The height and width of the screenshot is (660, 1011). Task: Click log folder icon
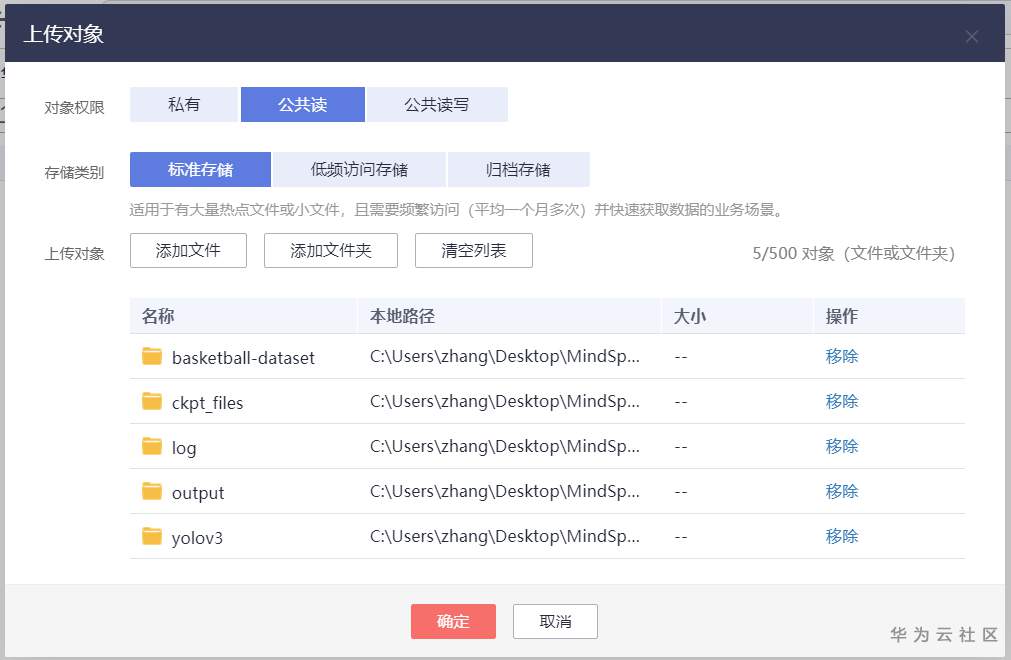click(x=152, y=446)
